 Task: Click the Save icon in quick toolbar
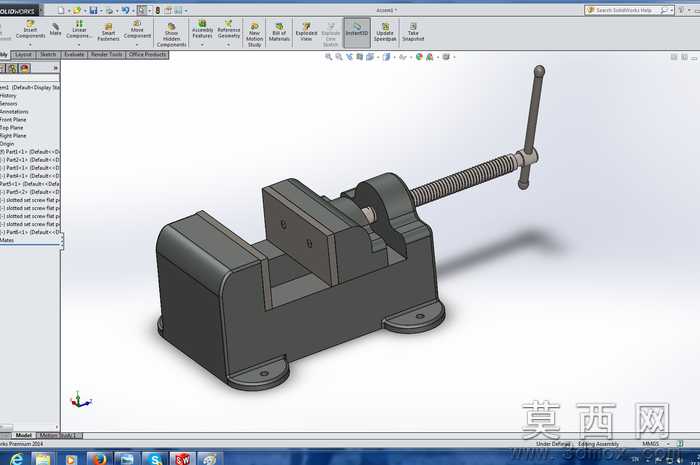93,10
